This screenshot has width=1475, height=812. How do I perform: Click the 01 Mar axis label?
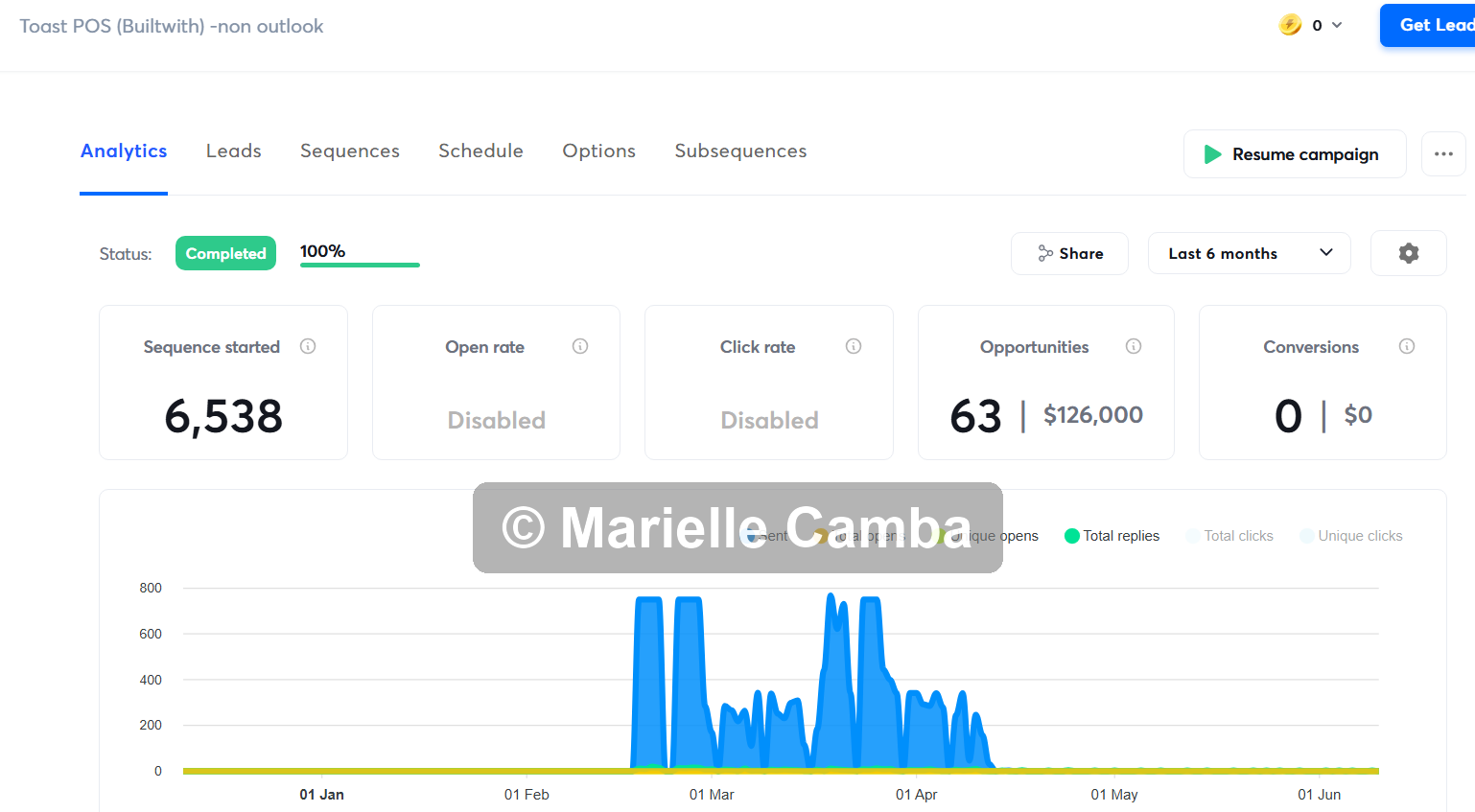tap(712, 795)
